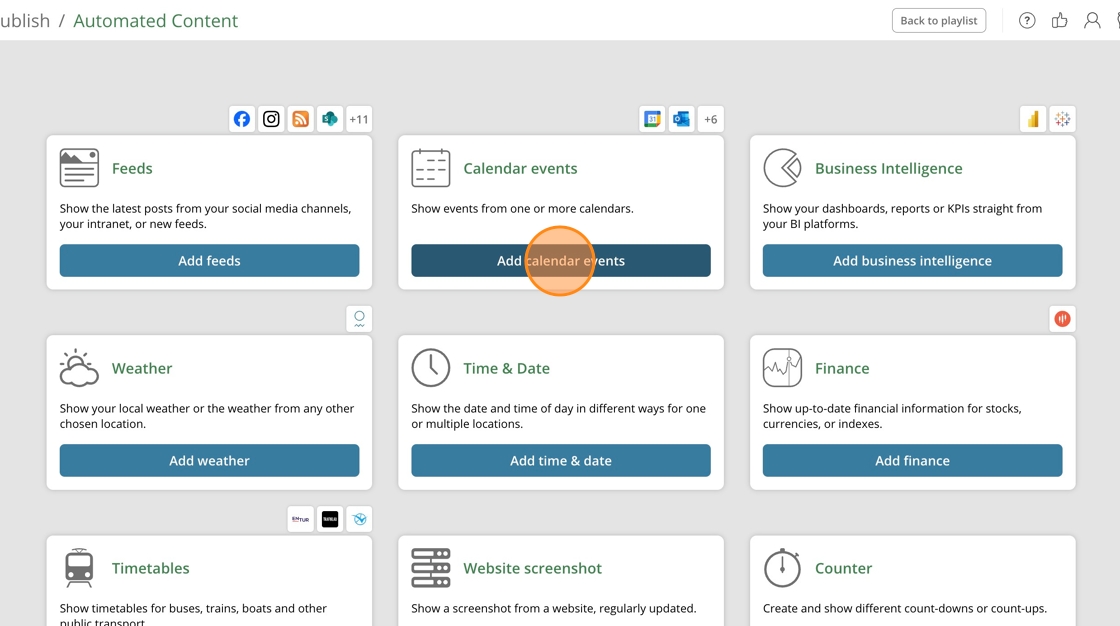
Task: Click the SharePoint icon above Feeds
Action: 330,119
